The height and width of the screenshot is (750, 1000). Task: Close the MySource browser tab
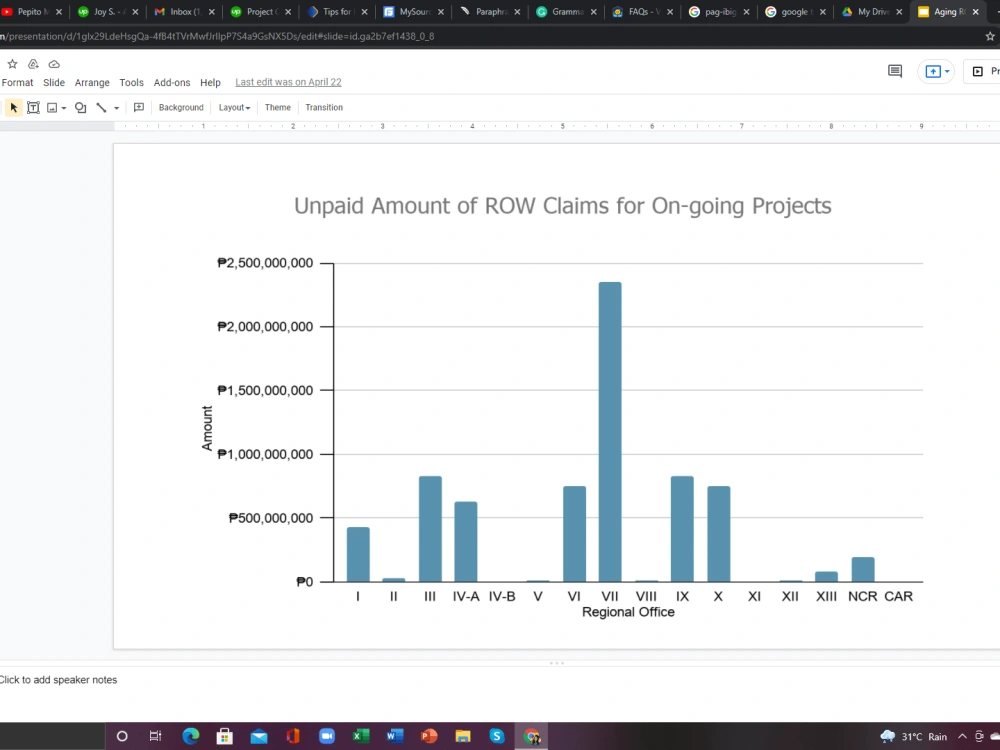point(441,11)
